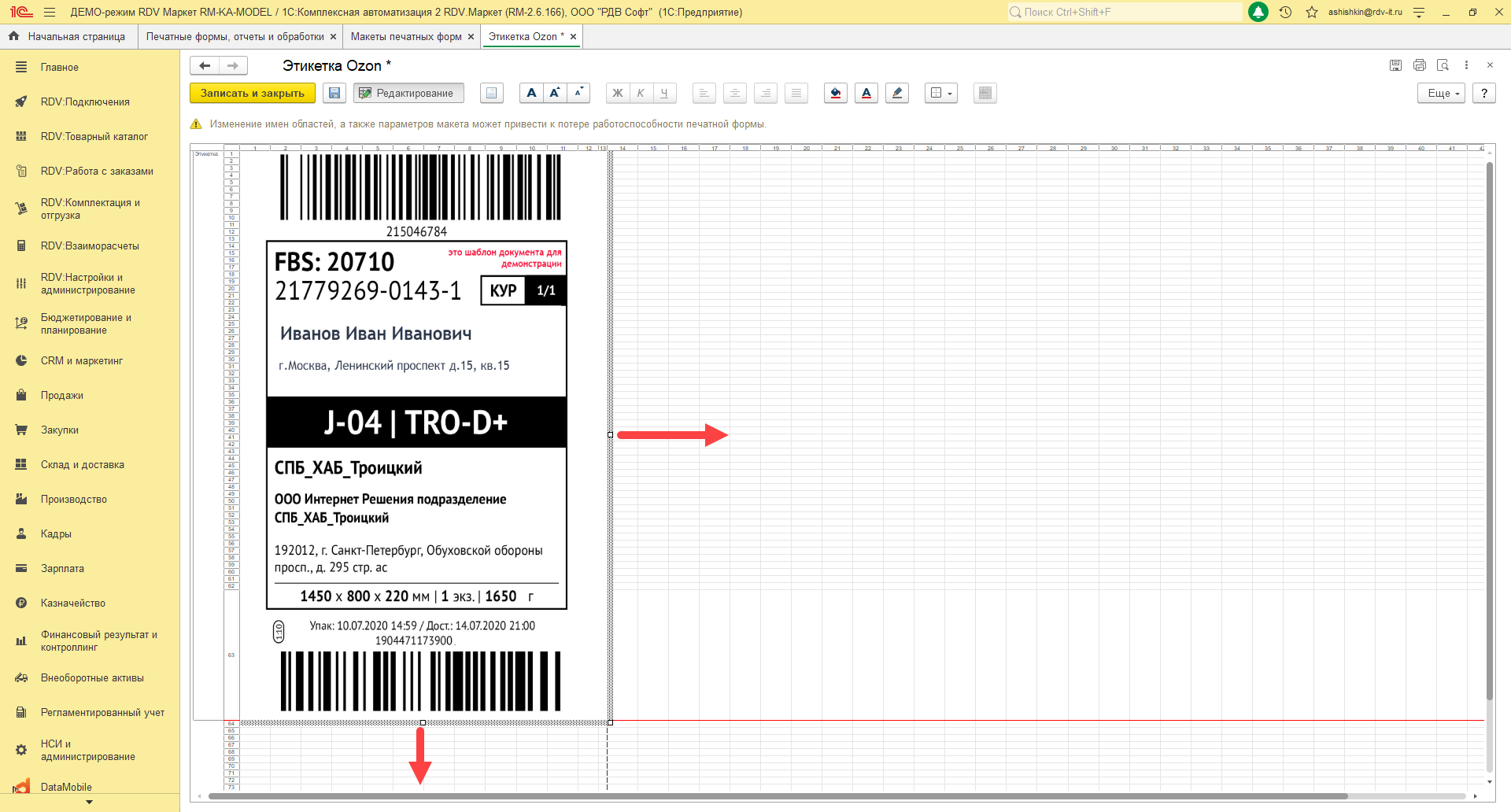
Task: Click the printer icon to print
Action: pyautogui.click(x=1419, y=65)
